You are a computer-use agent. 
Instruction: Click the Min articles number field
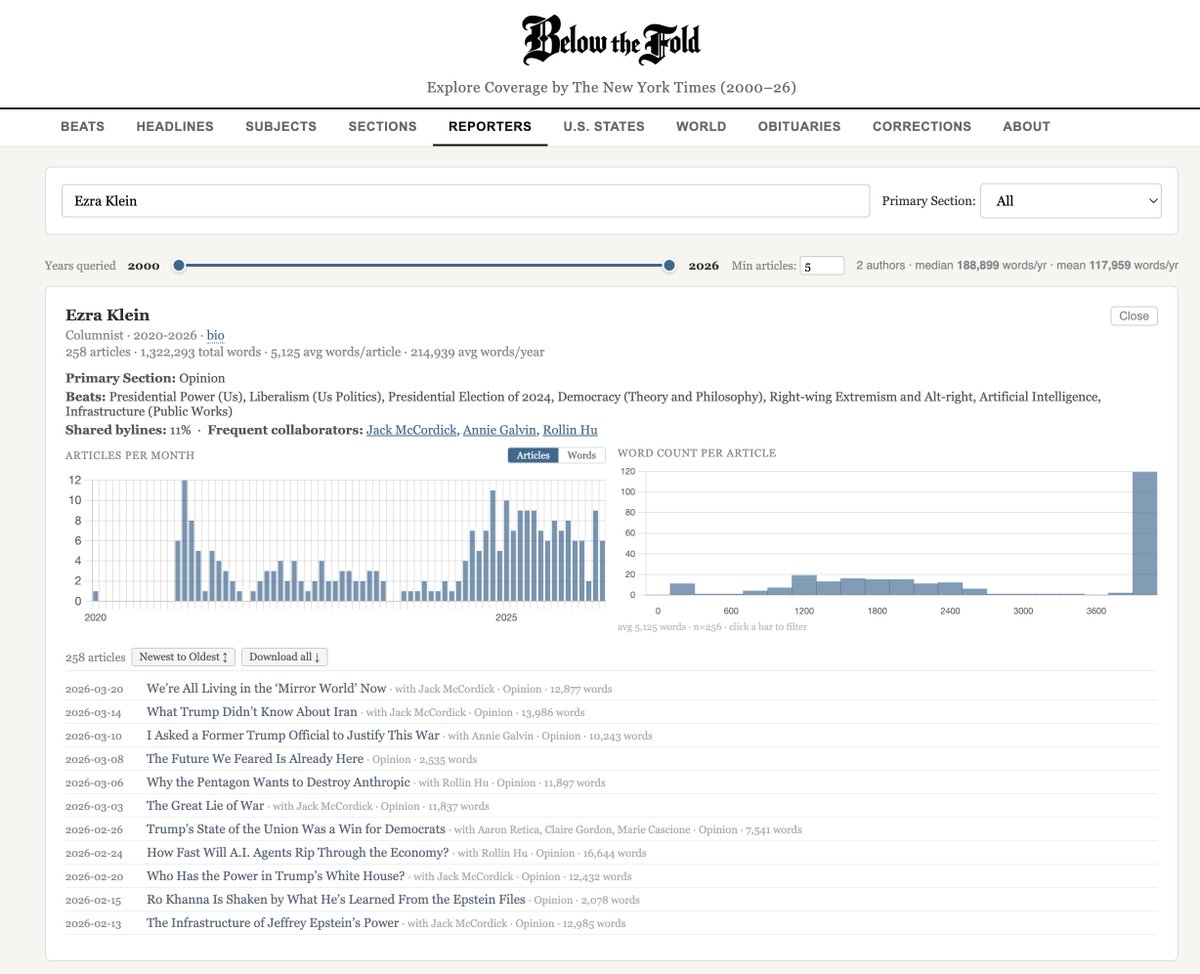tap(822, 266)
